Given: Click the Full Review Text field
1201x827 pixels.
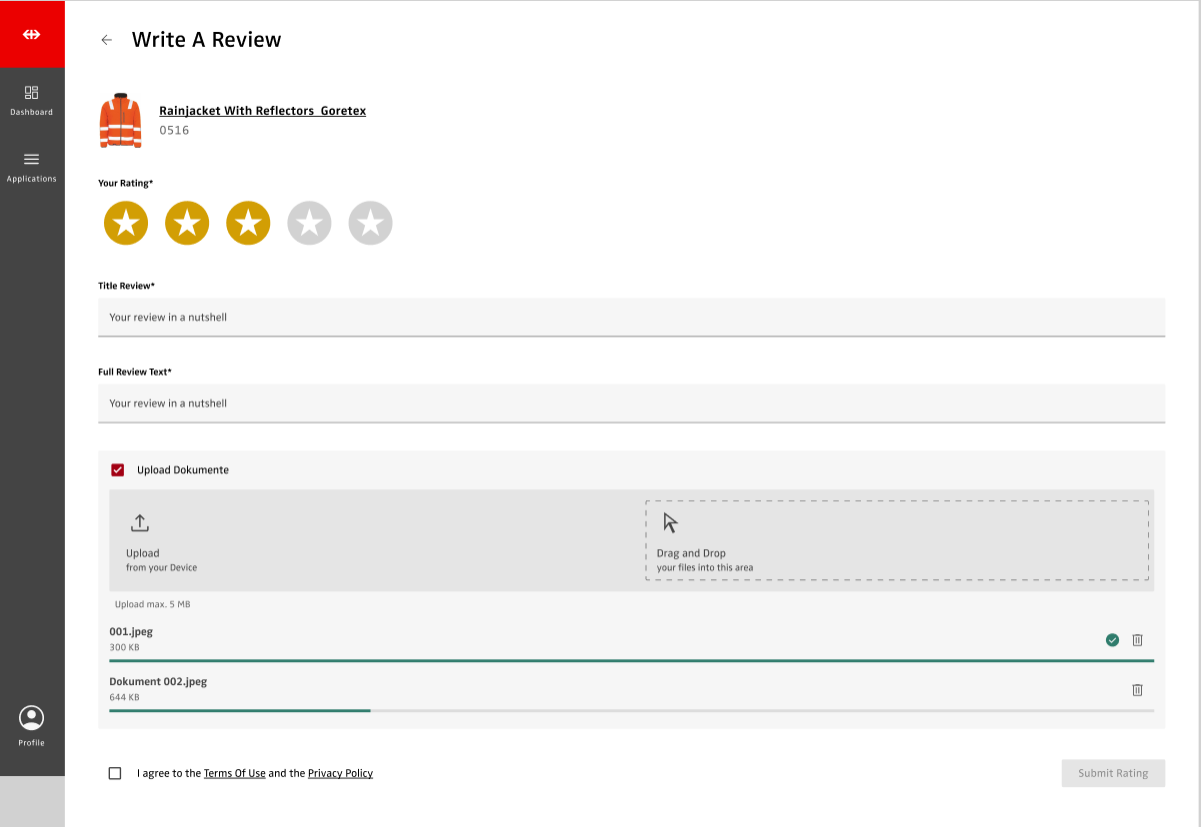Looking at the screenshot, I should pos(631,403).
